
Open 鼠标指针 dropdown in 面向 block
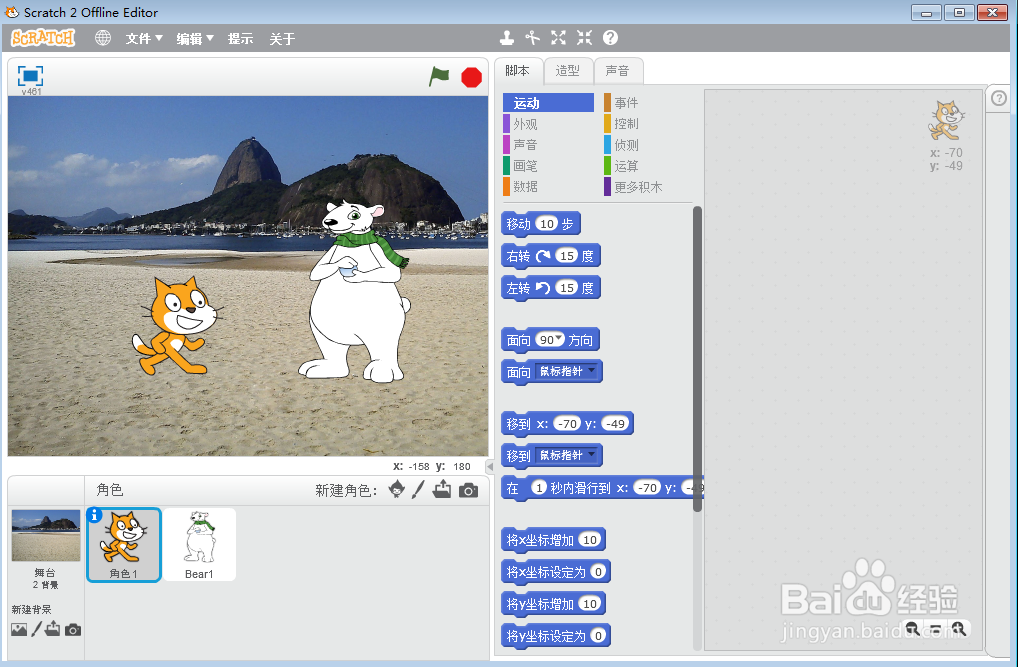567,371
